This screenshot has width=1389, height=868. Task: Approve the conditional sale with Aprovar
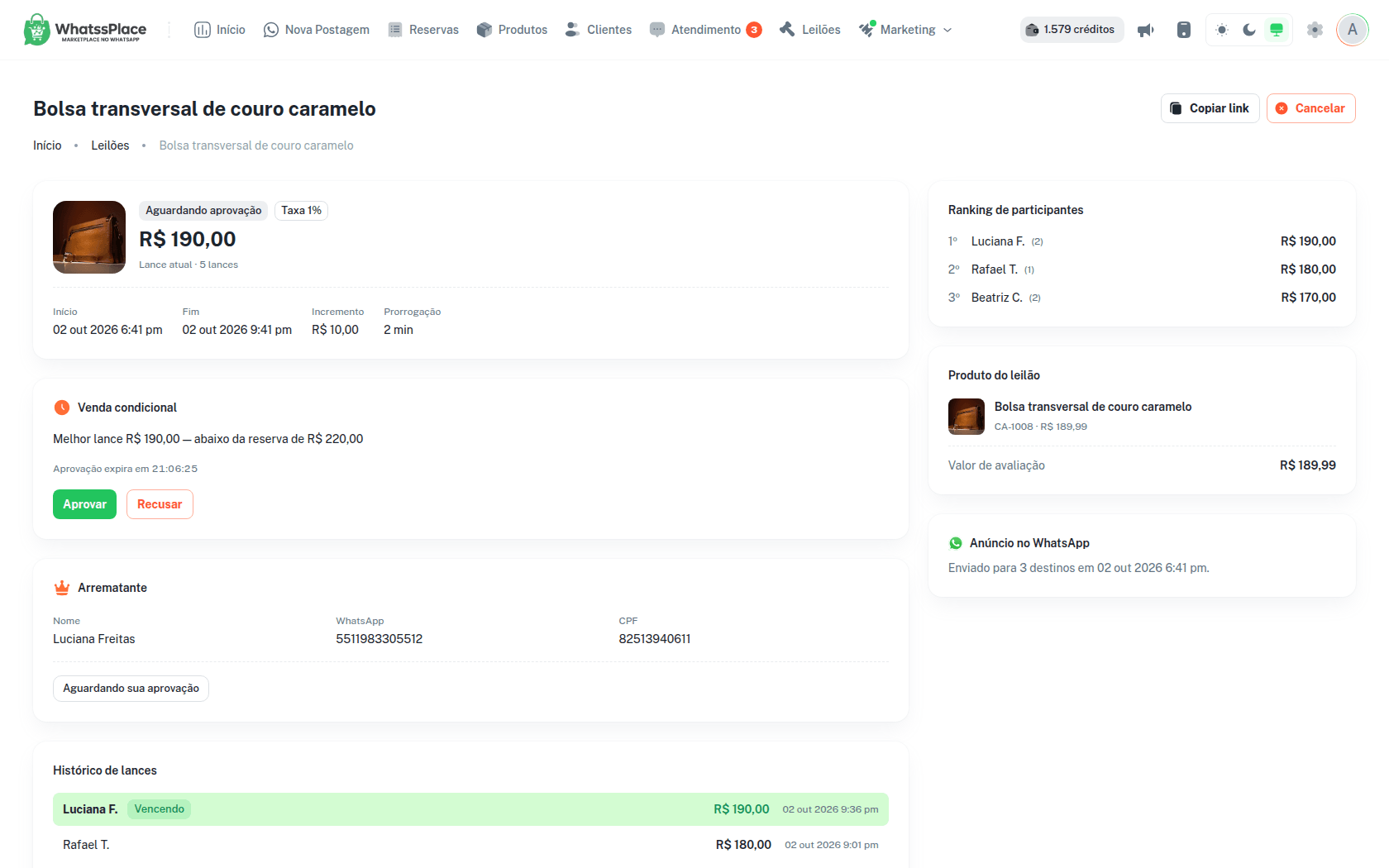84,504
